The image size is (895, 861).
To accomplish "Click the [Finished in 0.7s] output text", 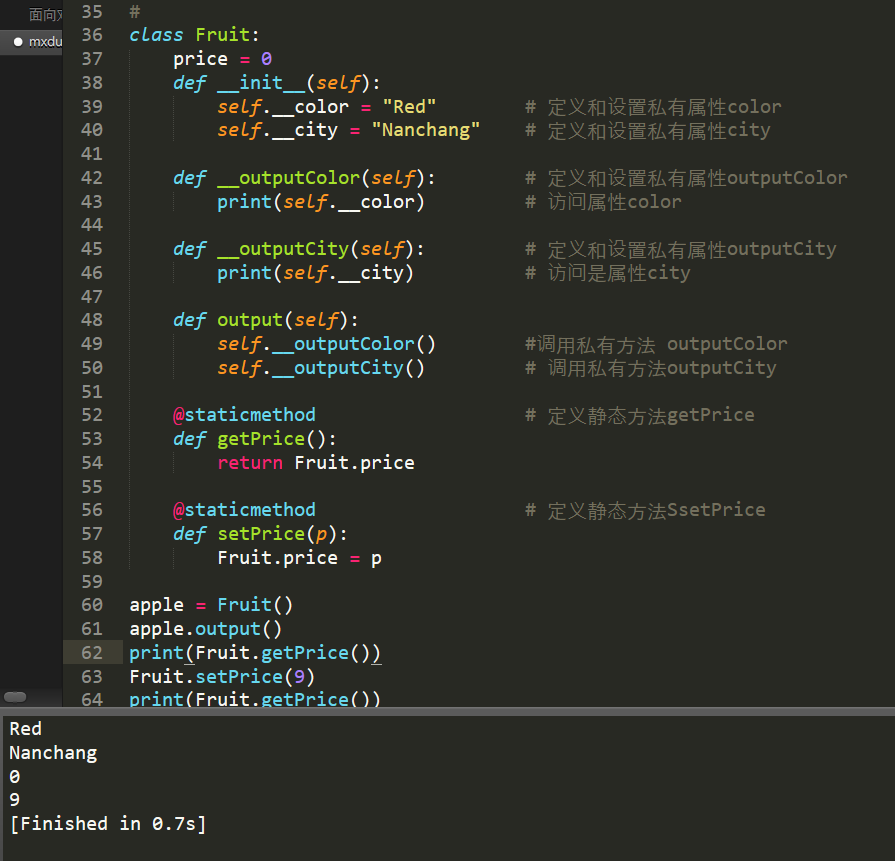I will click(x=107, y=824).
